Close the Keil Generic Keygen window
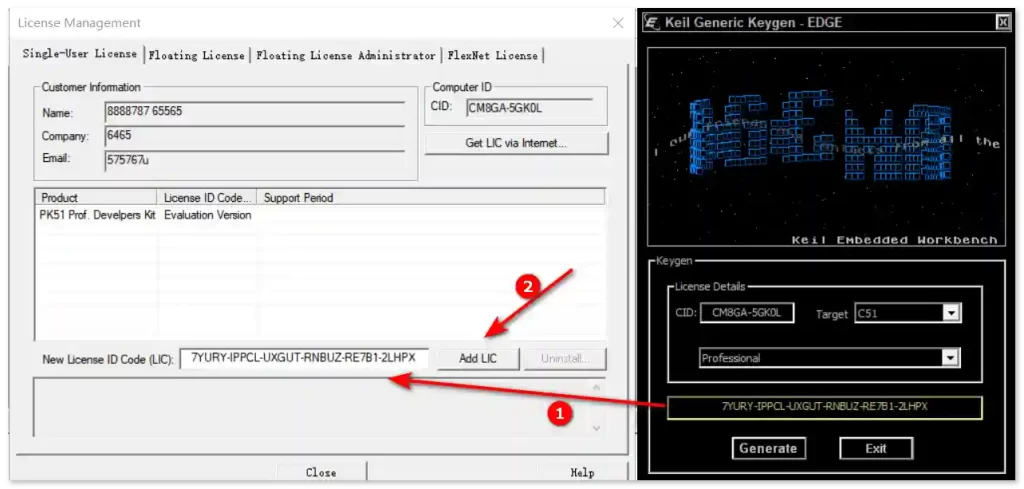 [1002, 22]
